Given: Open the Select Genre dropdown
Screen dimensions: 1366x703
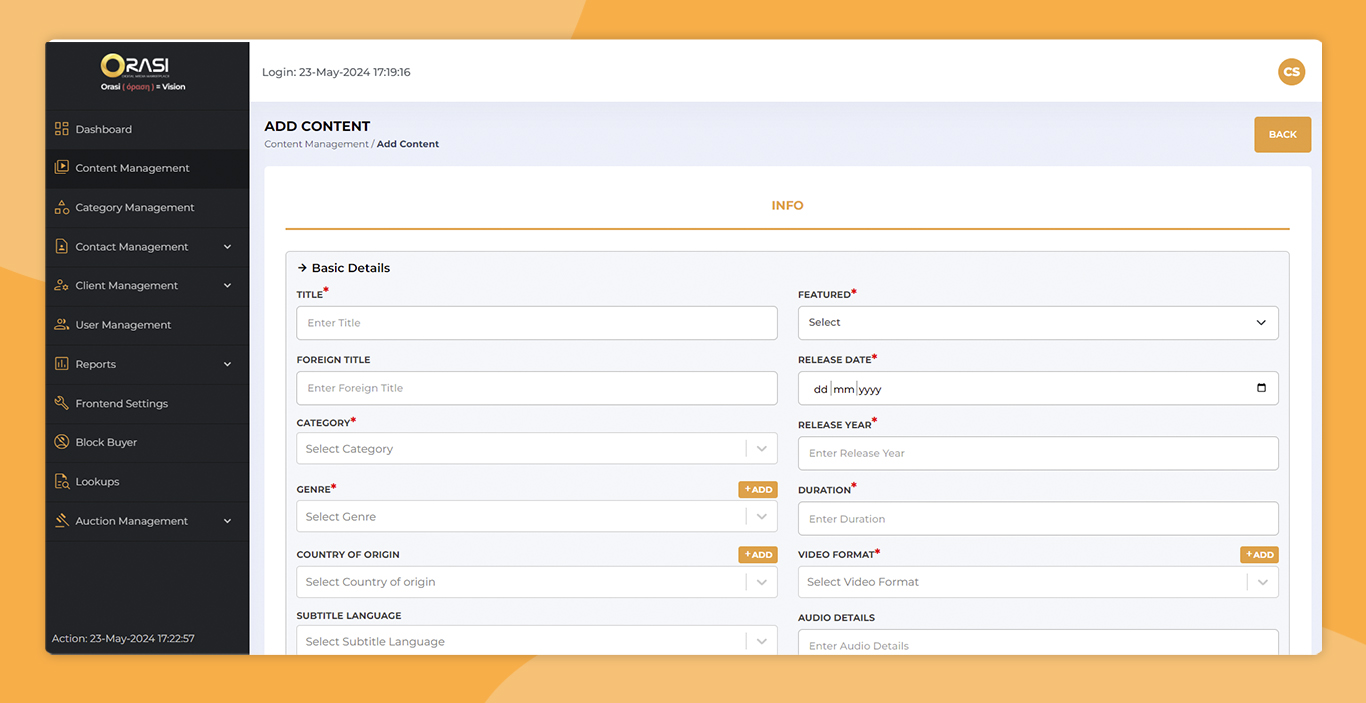Looking at the screenshot, I should coord(537,516).
